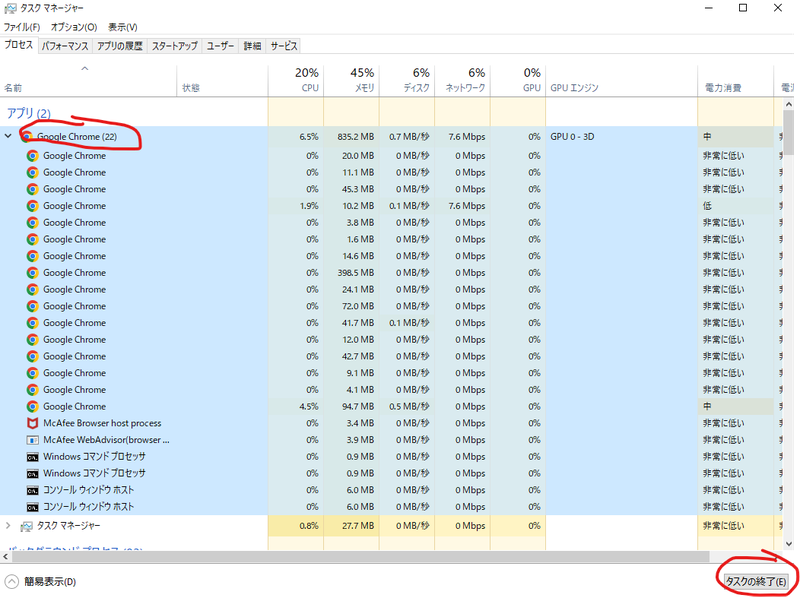Click Chrome icon on 3.8 MB row
The image size is (800, 598).
33,223
